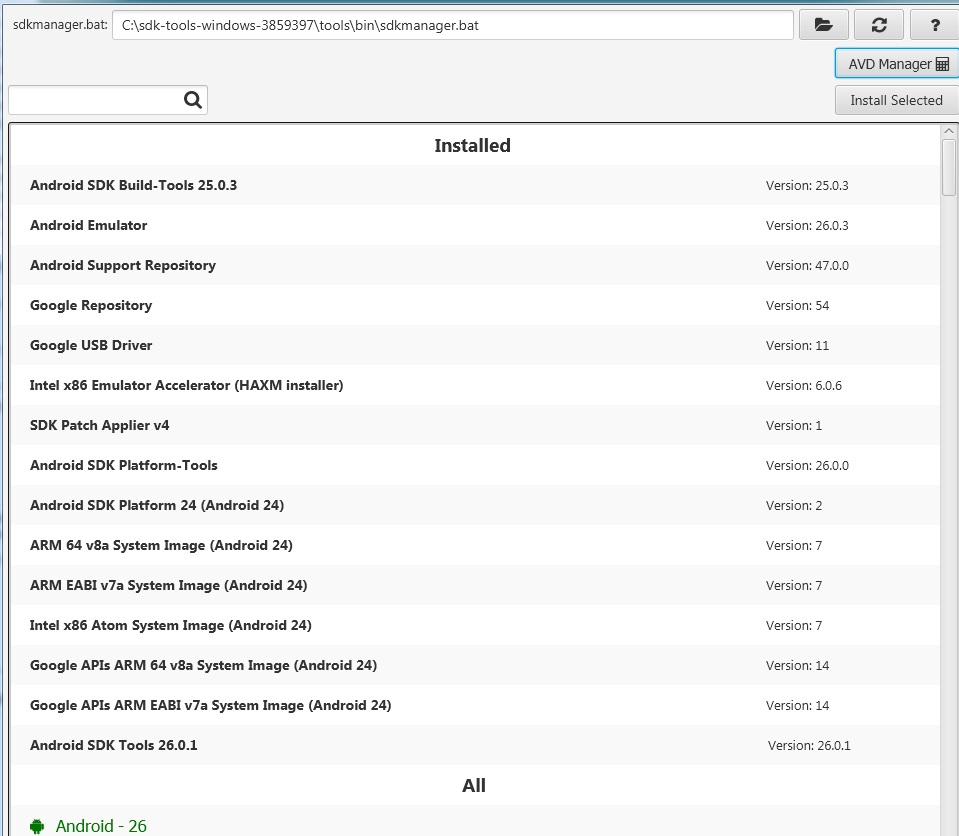Click the green Android robot icon
The height and width of the screenshot is (836, 959).
coord(37,826)
